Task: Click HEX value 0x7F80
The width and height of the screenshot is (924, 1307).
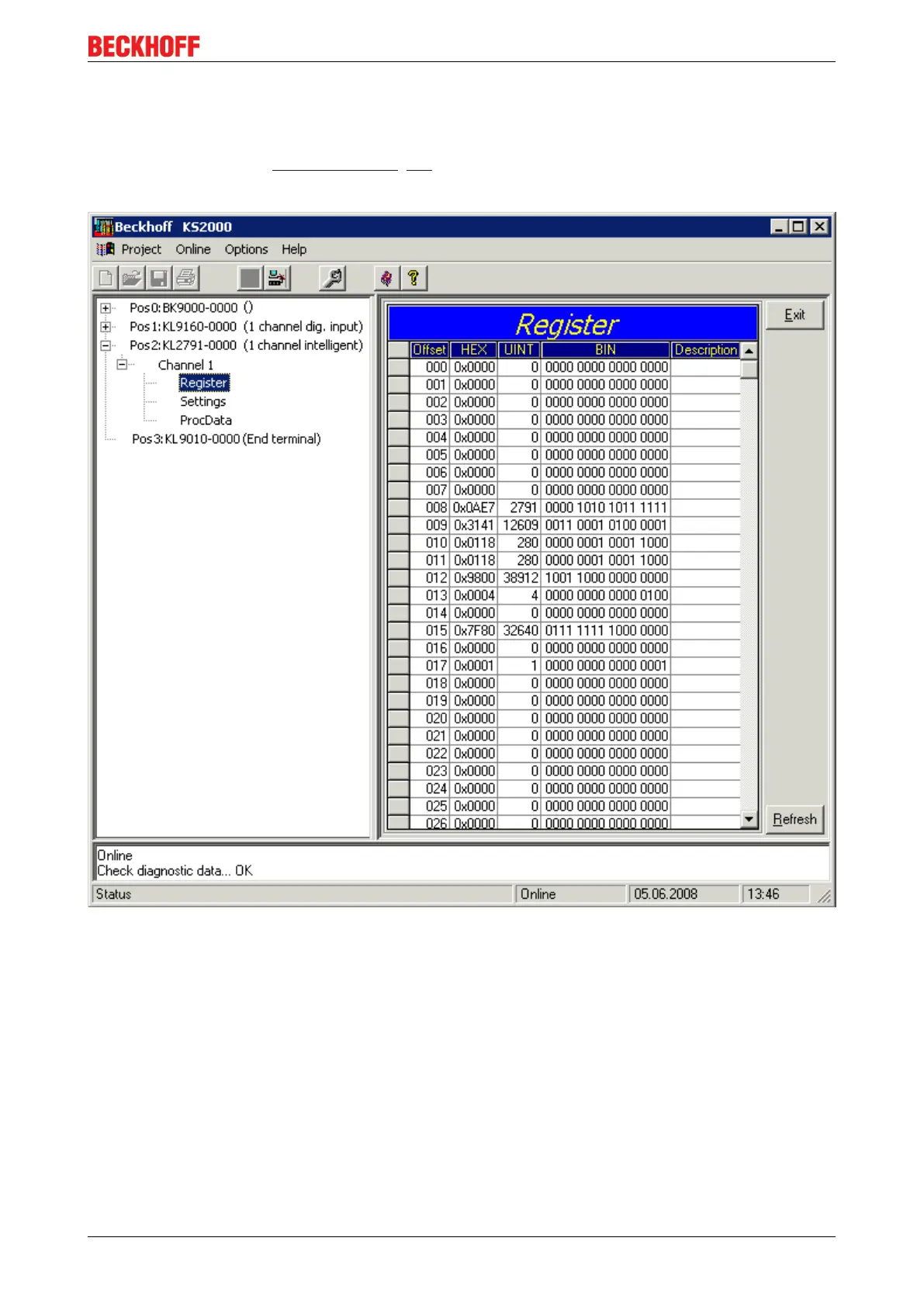Action: pos(473,631)
